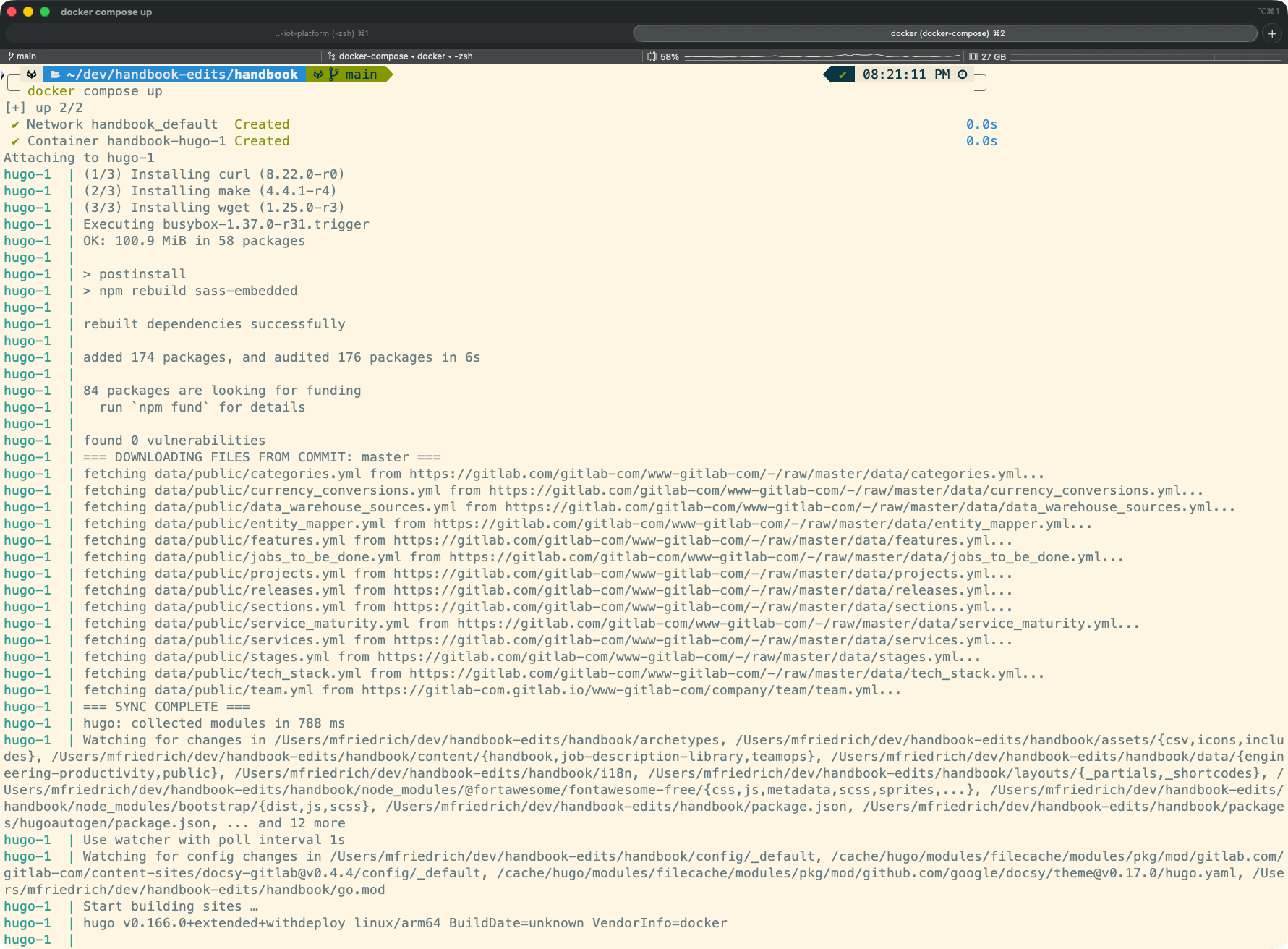The image size is (1288, 949).
Task: Click the time 08:21:11 PM in prompt
Action: coord(906,75)
